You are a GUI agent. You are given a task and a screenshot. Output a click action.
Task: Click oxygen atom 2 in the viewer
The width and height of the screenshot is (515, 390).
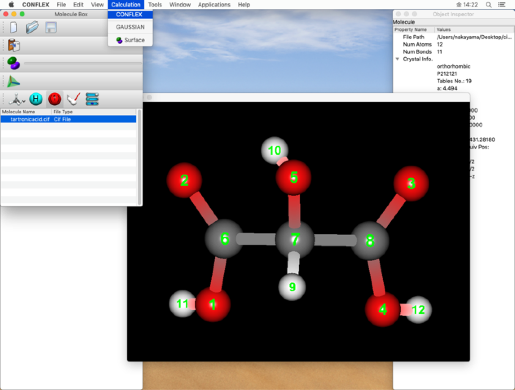click(184, 180)
